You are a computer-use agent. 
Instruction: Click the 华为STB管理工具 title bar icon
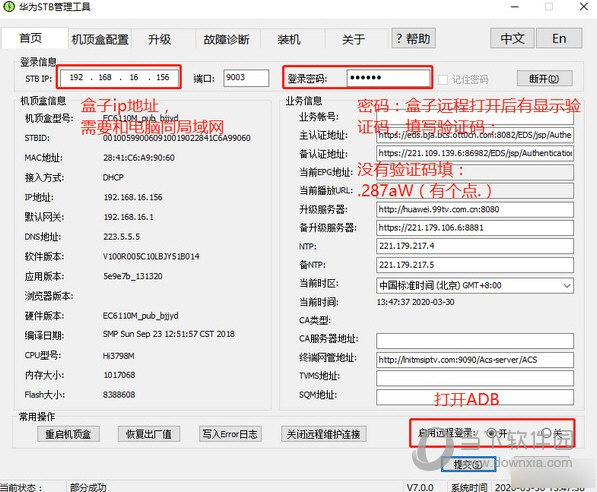[8, 6]
